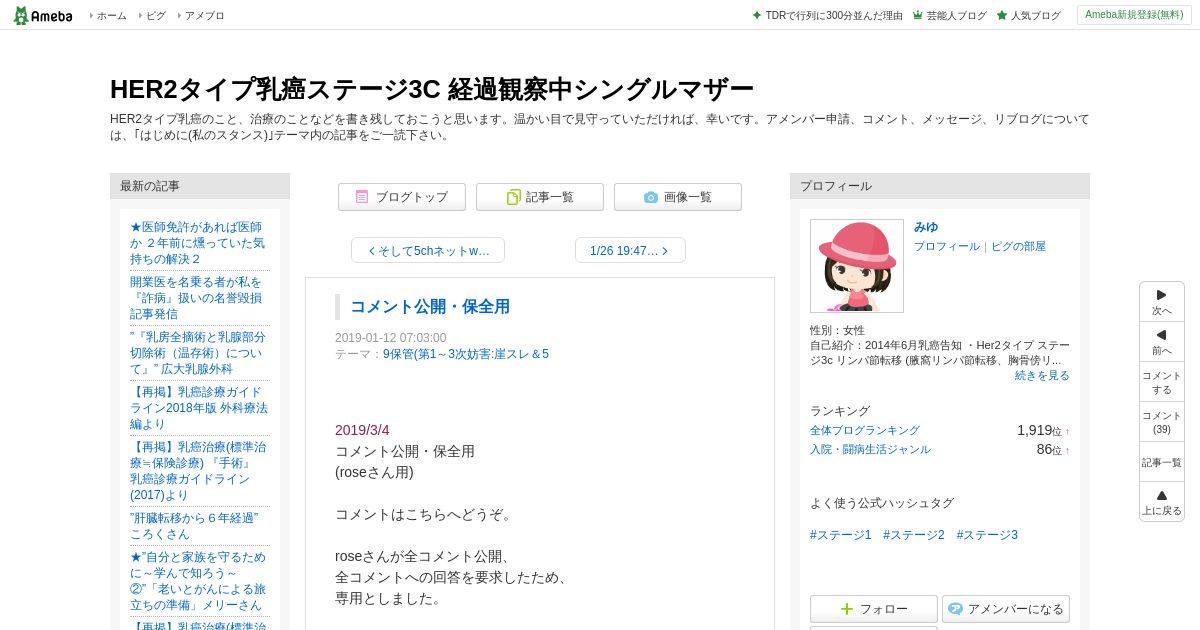
Task: Click the post timestamp 2019-01-12 07:03:00
Action: tap(391, 338)
